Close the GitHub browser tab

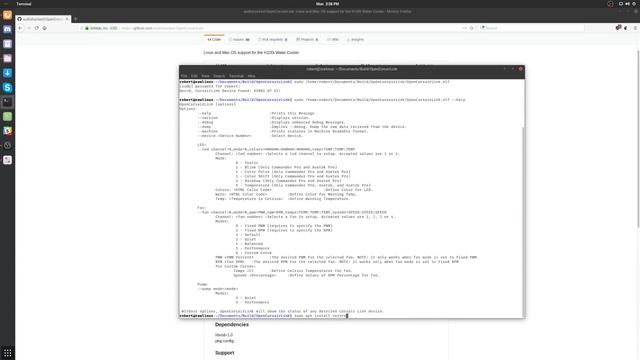(67, 19)
